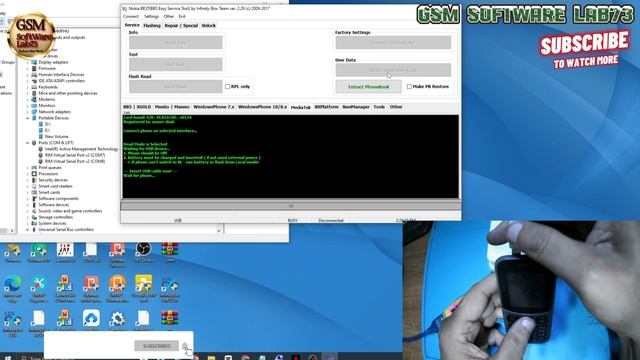This screenshot has height=360, width=640.
Task: Collapse the Ports (COM & LPT) node
Action: (x=28, y=143)
